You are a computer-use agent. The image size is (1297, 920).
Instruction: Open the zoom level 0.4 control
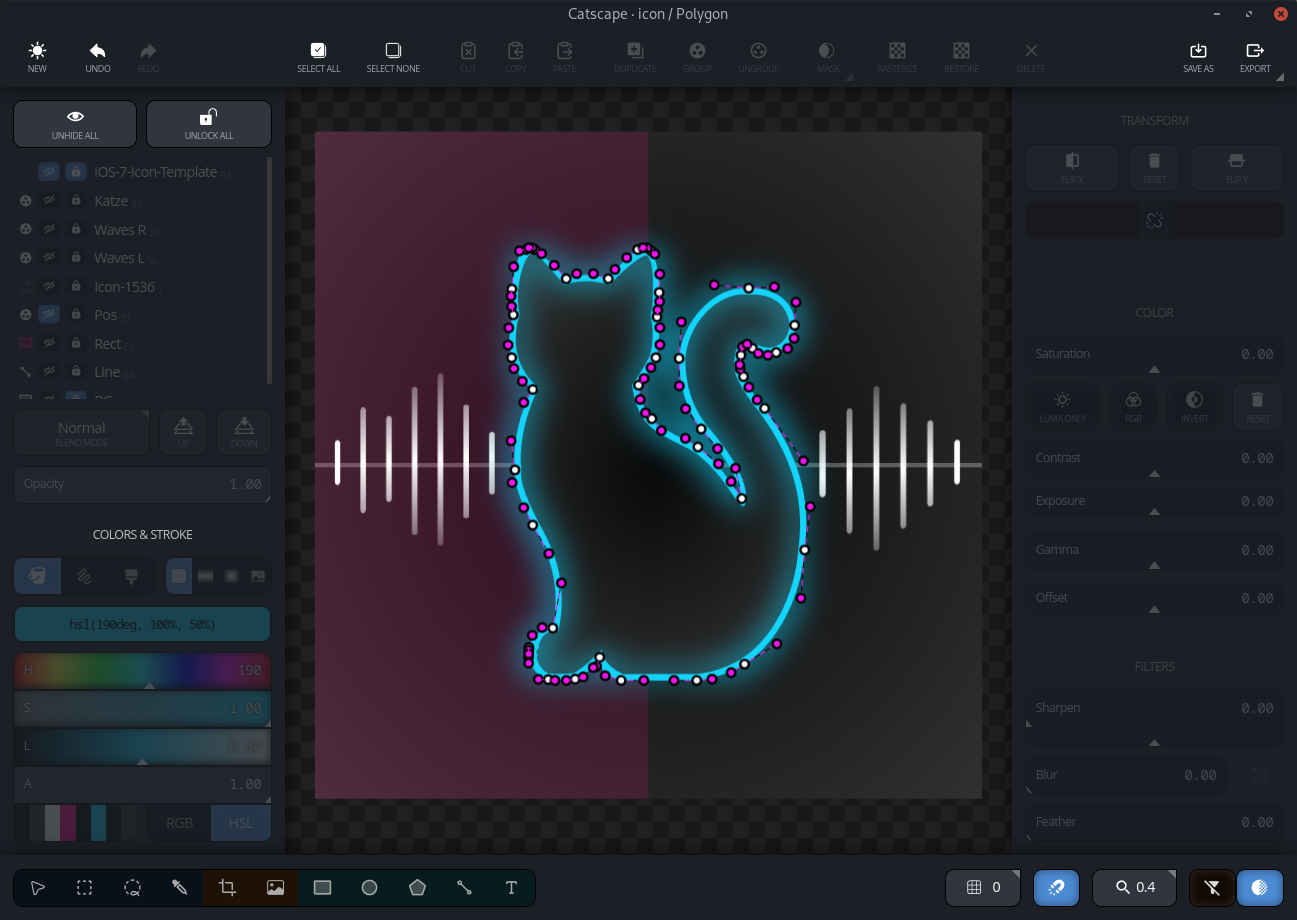click(1136, 887)
